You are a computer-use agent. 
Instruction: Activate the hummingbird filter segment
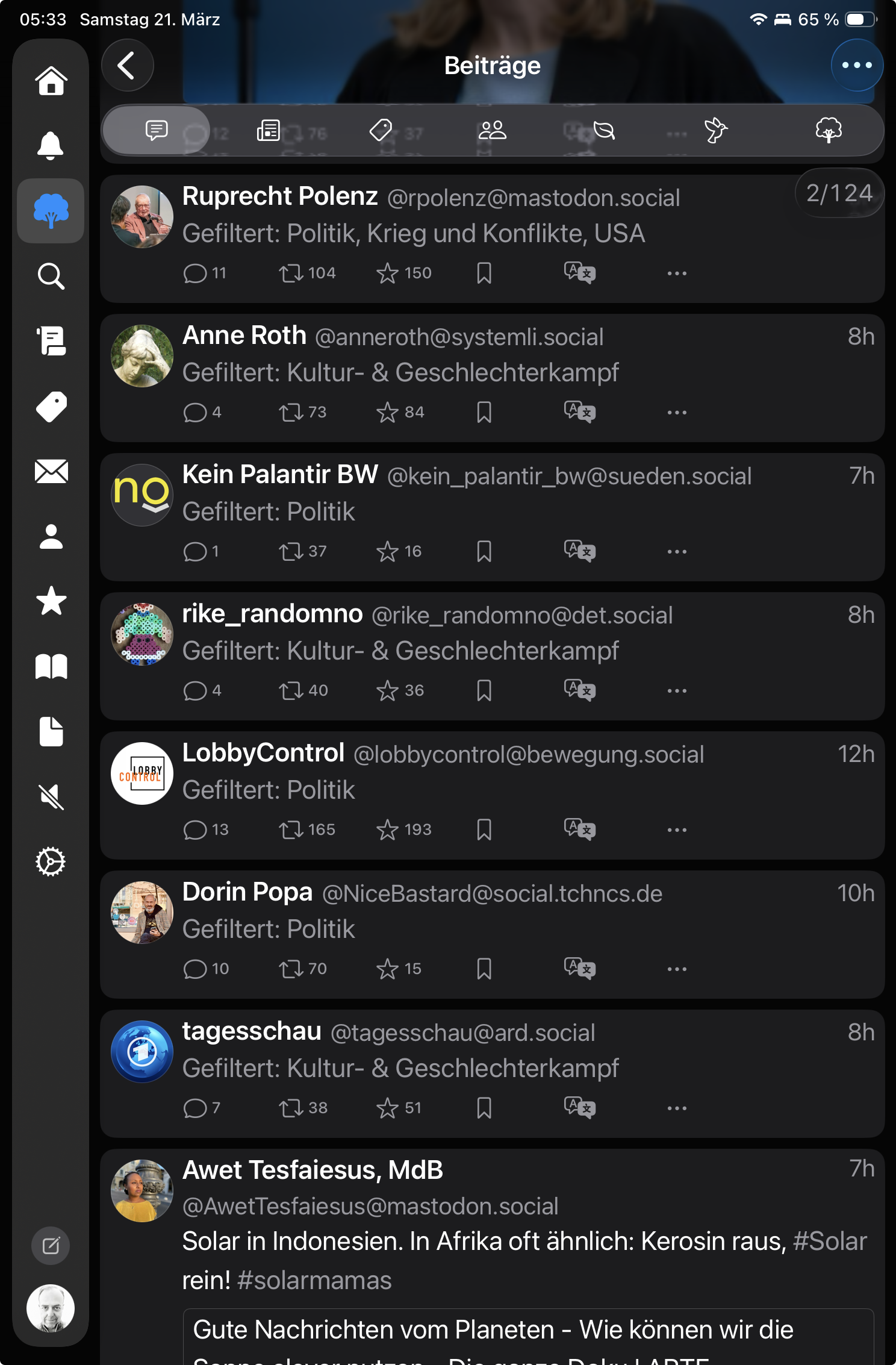(716, 130)
